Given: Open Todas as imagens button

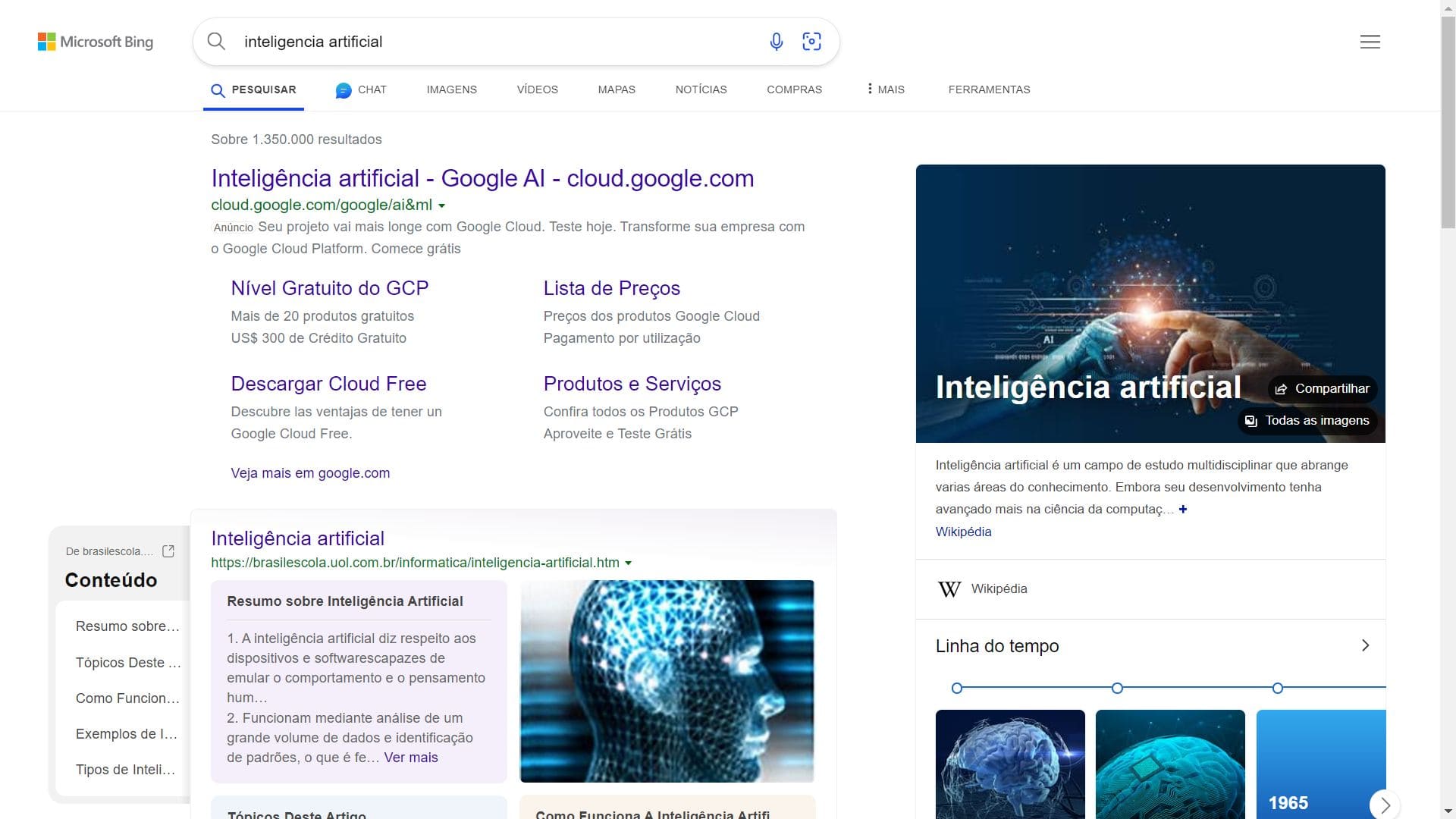Looking at the screenshot, I should click(1307, 421).
